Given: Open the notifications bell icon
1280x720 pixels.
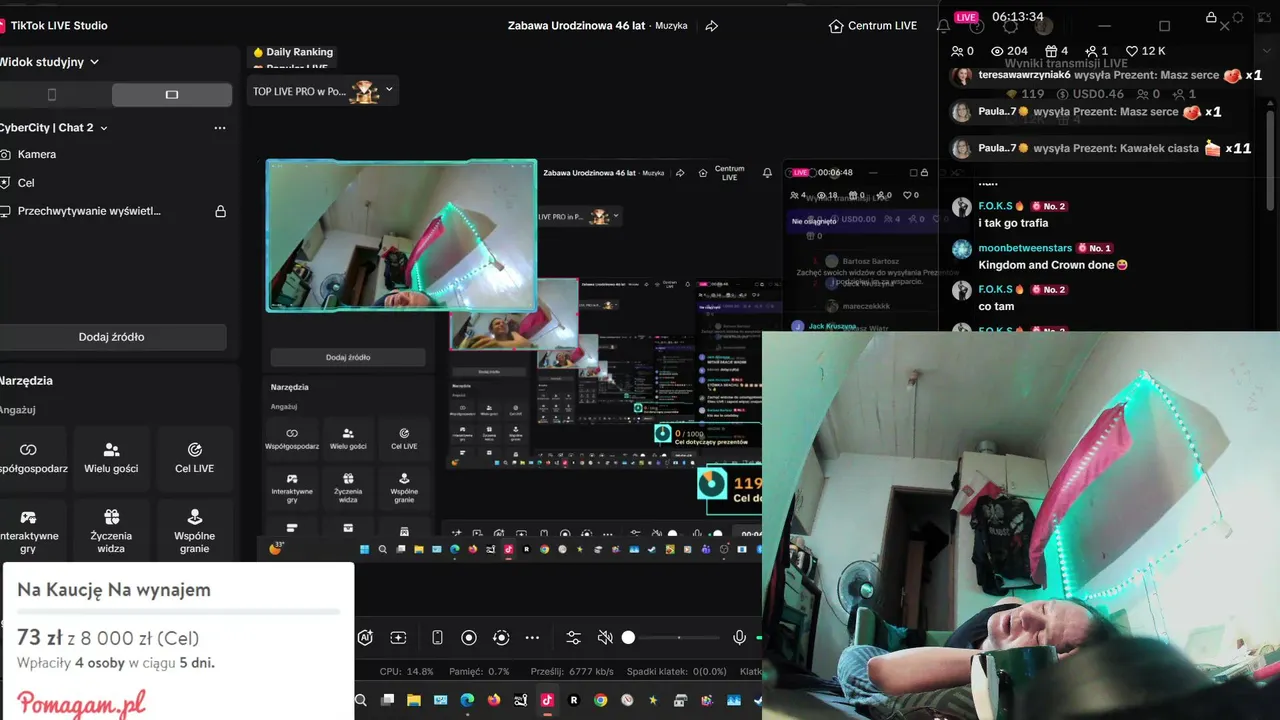Looking at the screenshot, I should click(x=943, y=26).
